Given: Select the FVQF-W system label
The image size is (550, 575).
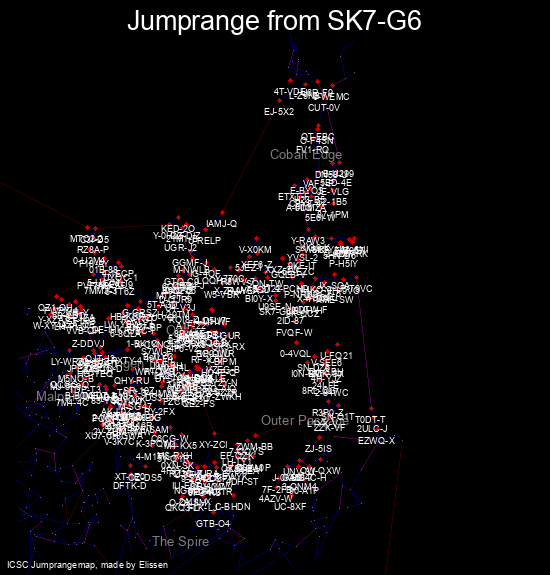Looking at the screenshot, I should [x=294, y=333].
